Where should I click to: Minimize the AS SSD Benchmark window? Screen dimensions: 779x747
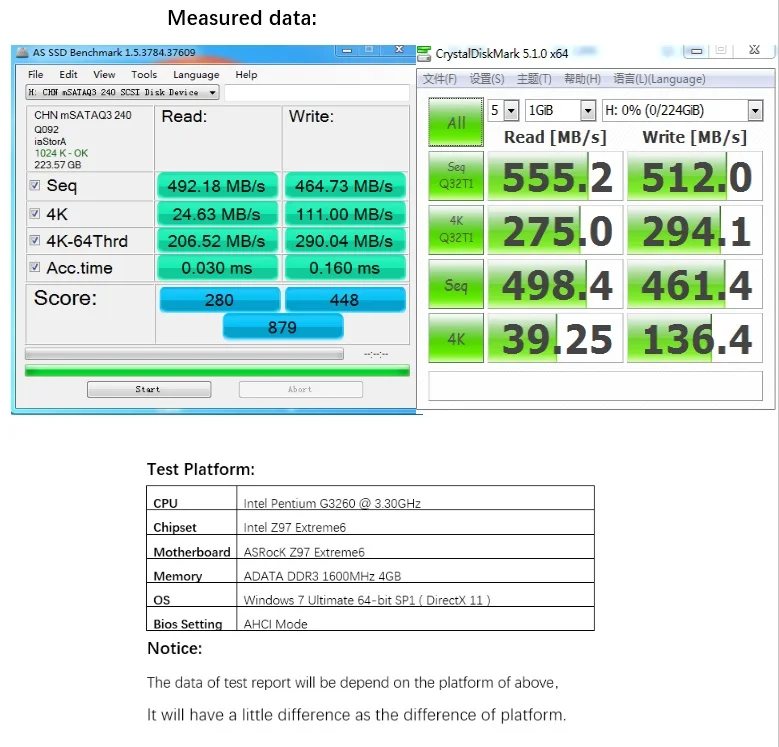(347, 50)
